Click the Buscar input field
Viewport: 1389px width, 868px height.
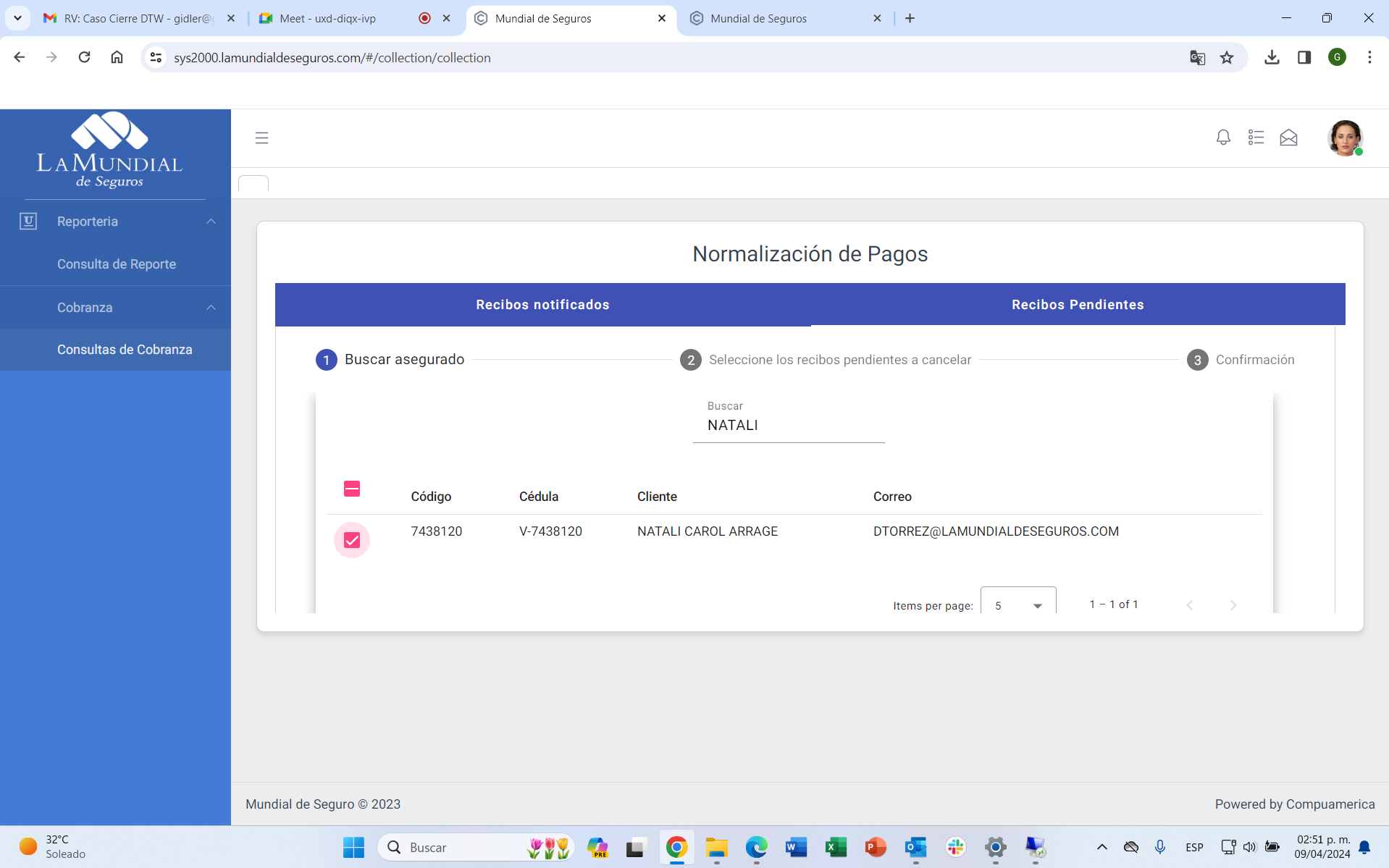tap(788, 426)
